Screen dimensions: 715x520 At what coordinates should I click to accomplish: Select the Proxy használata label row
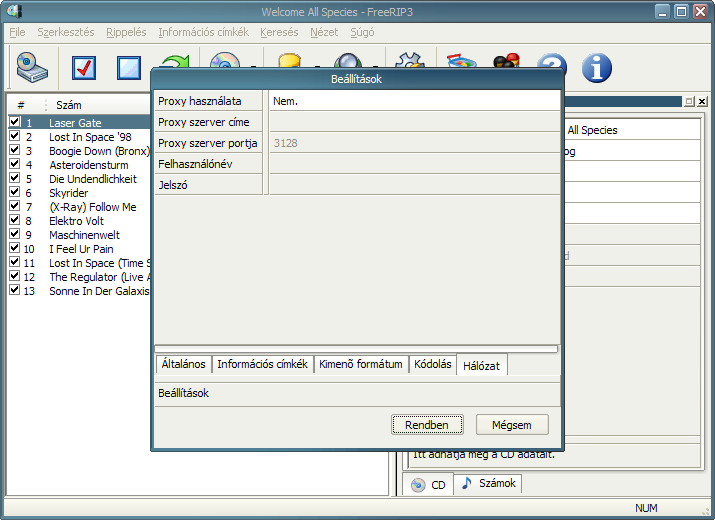point(208,101)
